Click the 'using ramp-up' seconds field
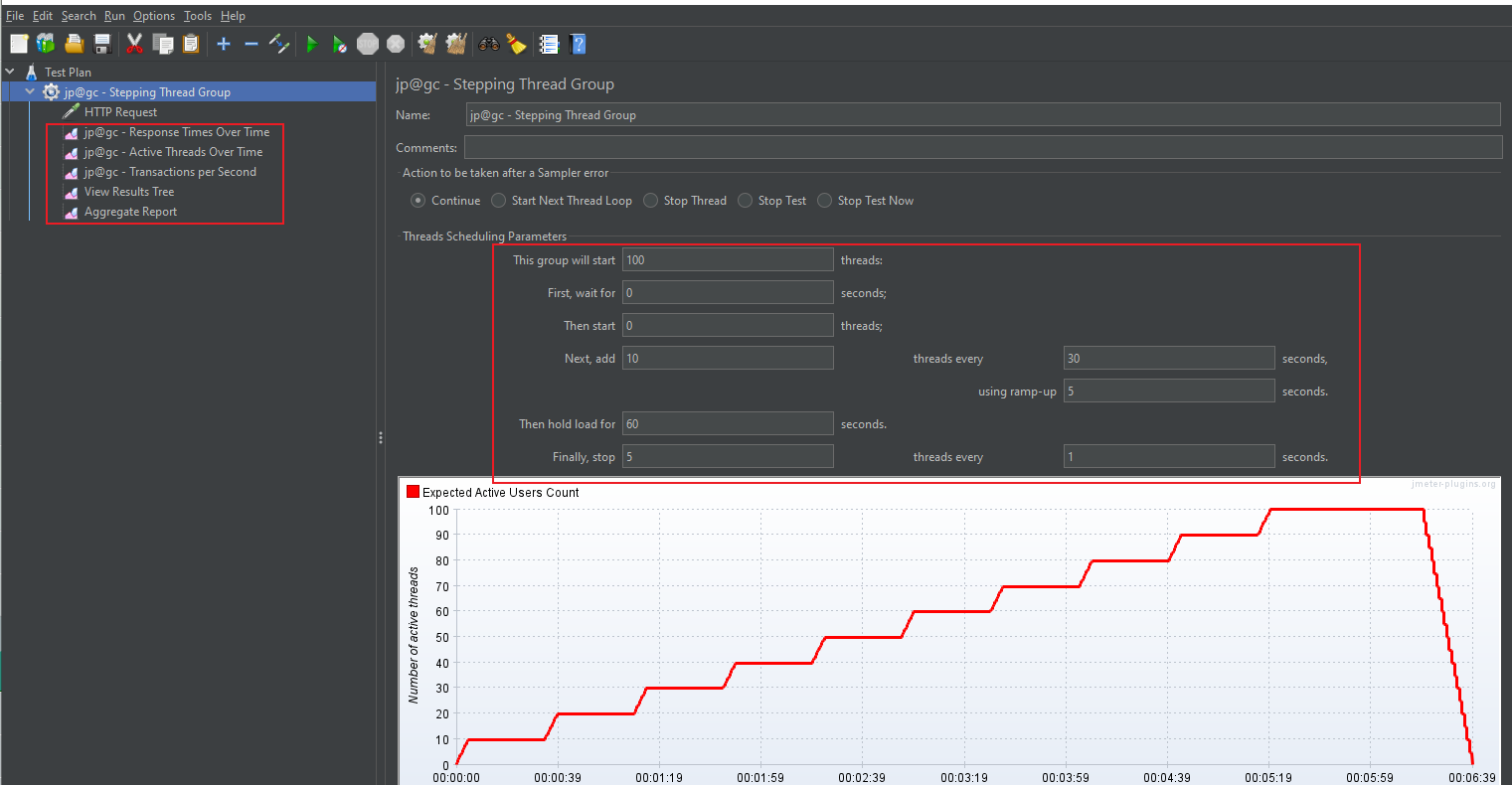Screen dimensions: 1512x785 [1169, 391]
